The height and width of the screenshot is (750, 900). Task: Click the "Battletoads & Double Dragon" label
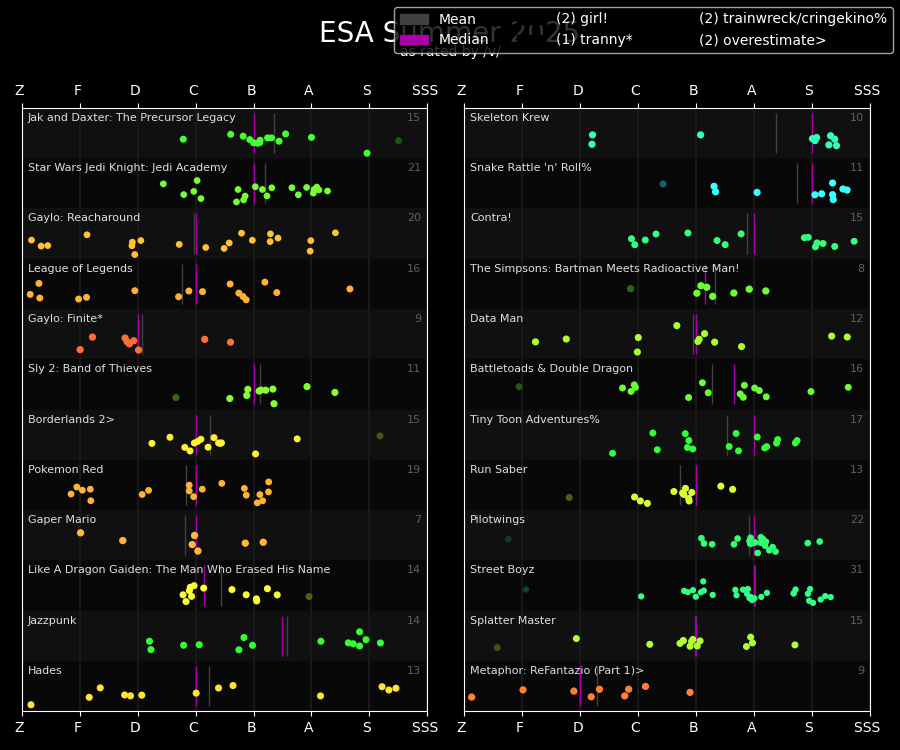(552, 368)
